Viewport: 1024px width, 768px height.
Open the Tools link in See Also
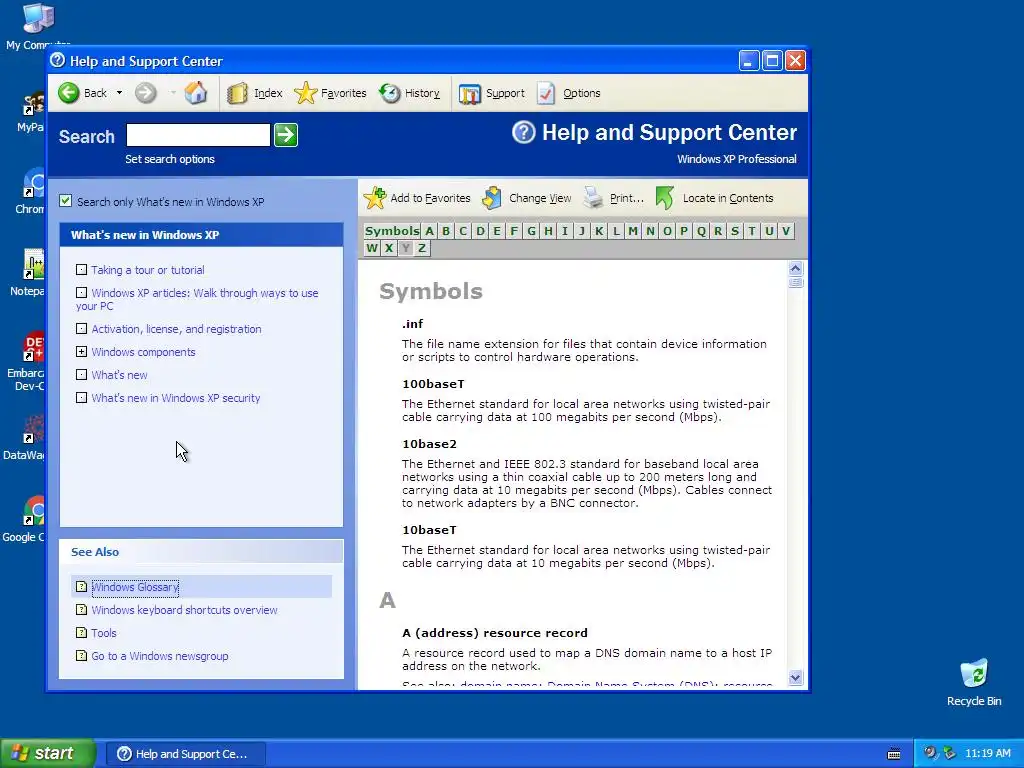coord(104,633)
